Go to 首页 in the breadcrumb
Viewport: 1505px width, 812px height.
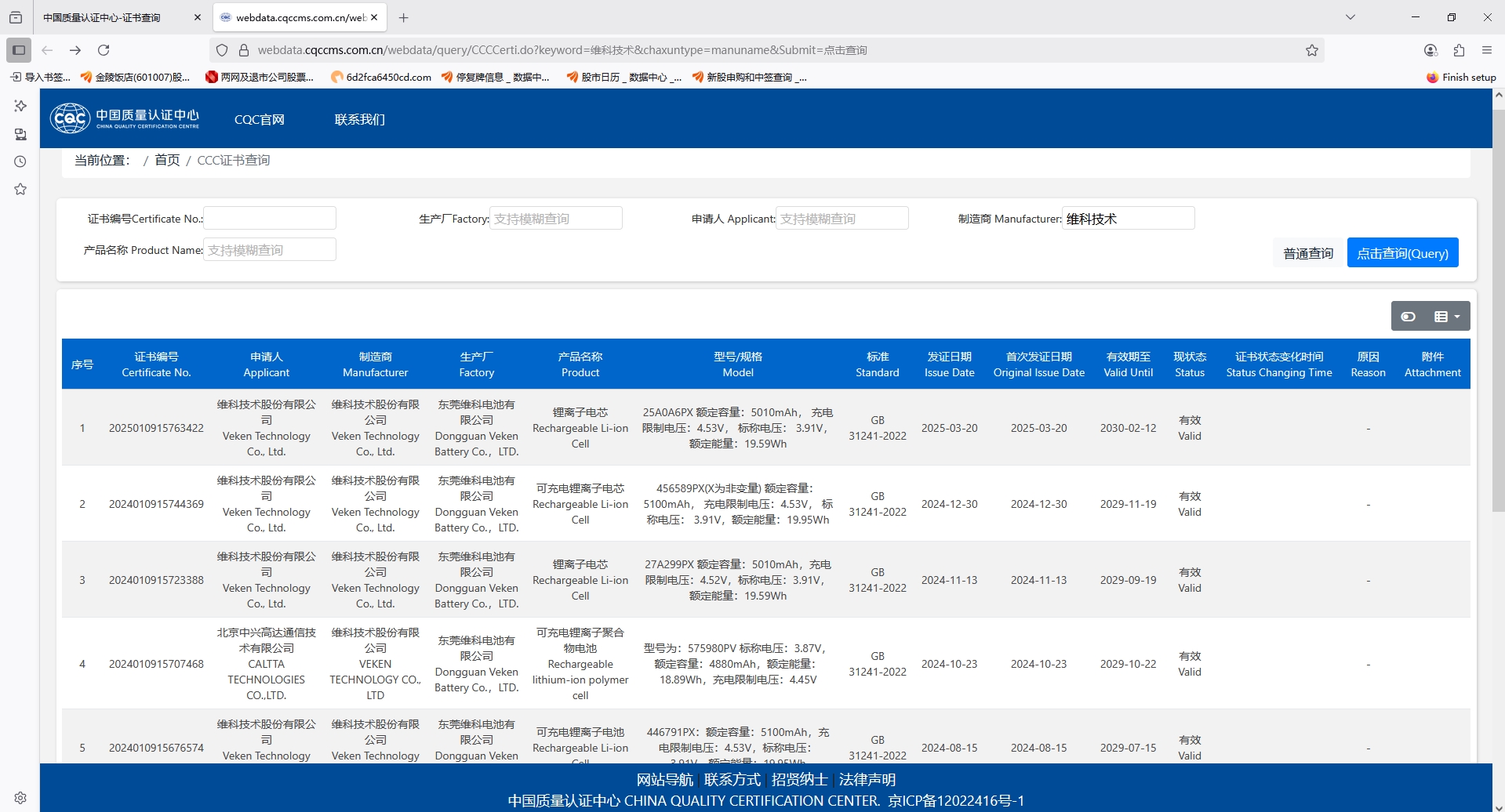click(167, 160)
